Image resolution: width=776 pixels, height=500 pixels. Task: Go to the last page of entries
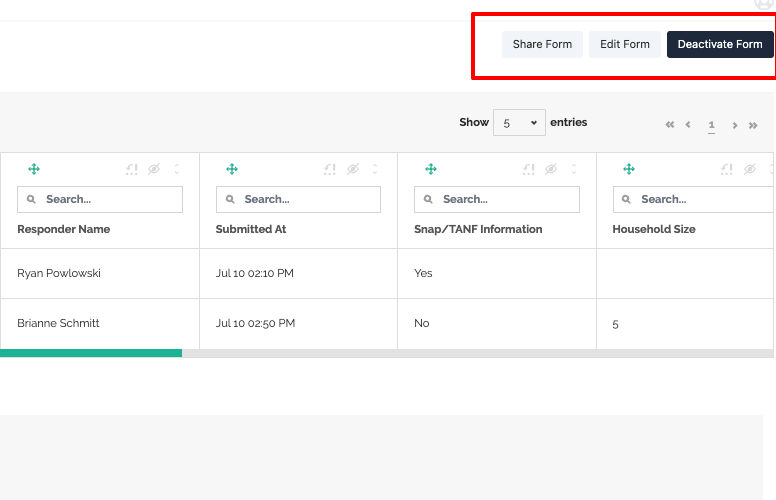tap(753, 125)
